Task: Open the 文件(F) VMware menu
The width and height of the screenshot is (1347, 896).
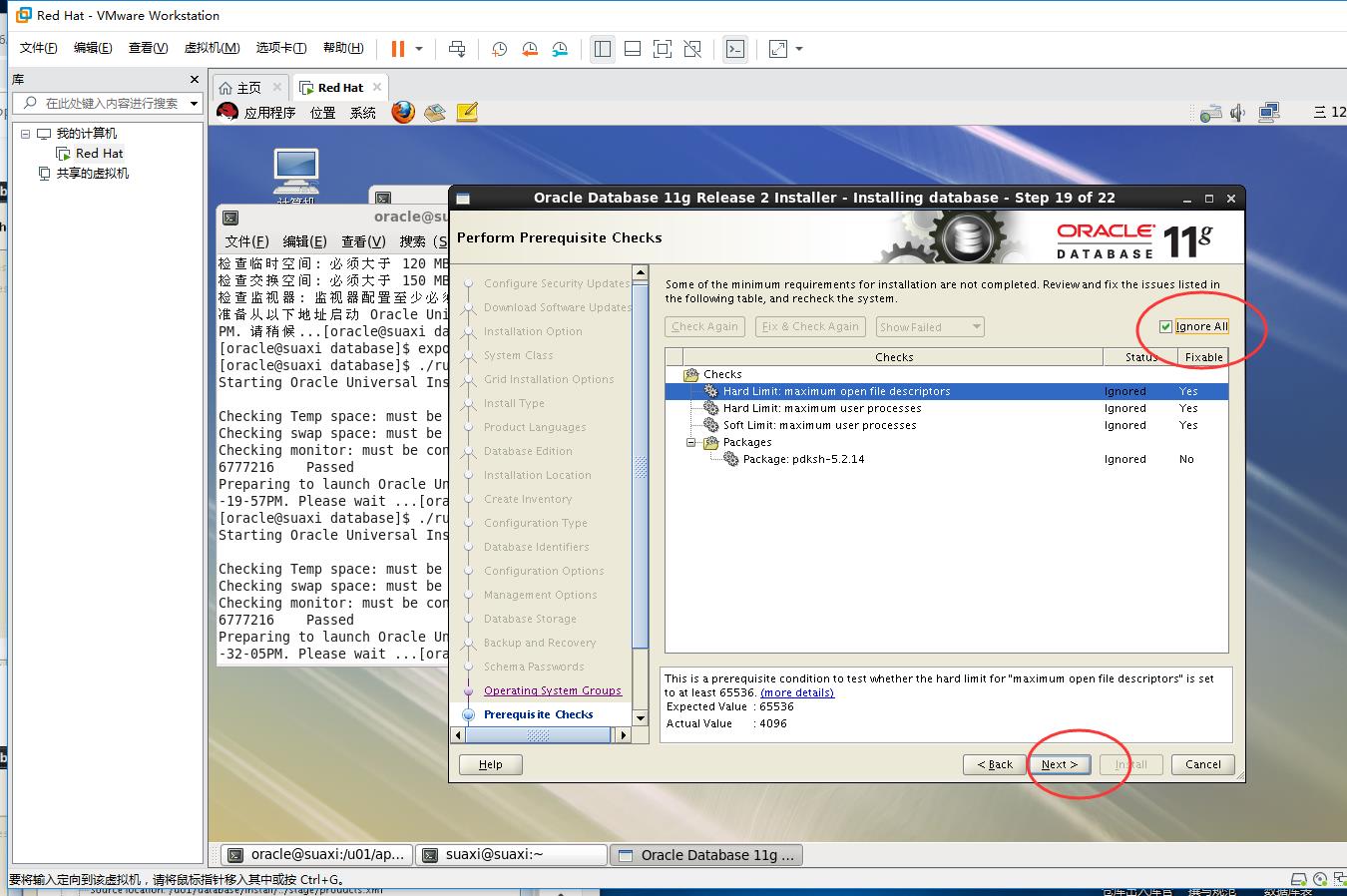Action: [x=39, y=48]
